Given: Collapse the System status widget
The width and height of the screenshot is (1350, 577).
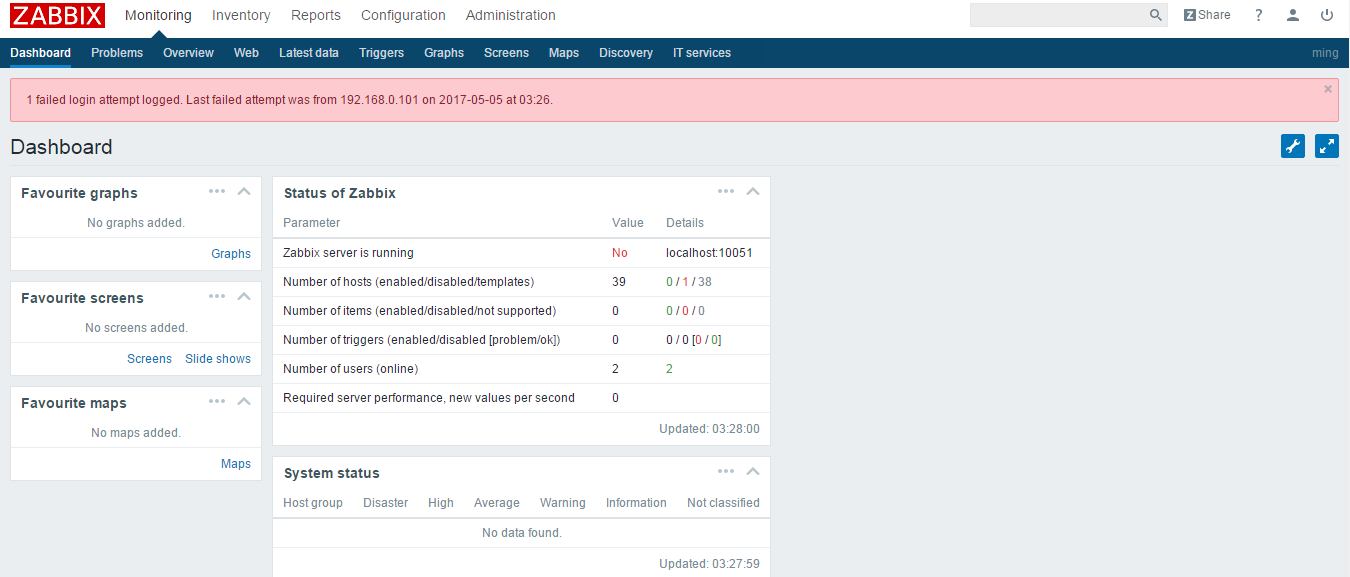Looking at the screenshot, I should click(753, 471).
